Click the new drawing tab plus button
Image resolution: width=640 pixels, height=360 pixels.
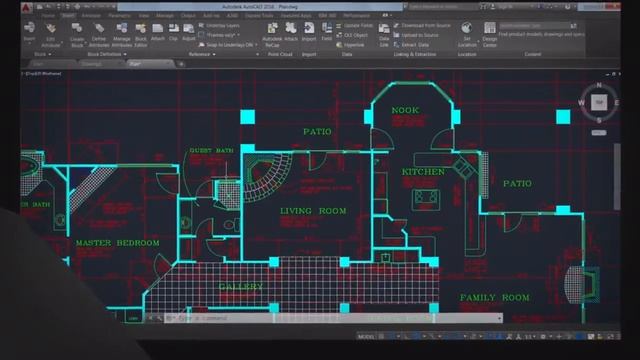181,64
